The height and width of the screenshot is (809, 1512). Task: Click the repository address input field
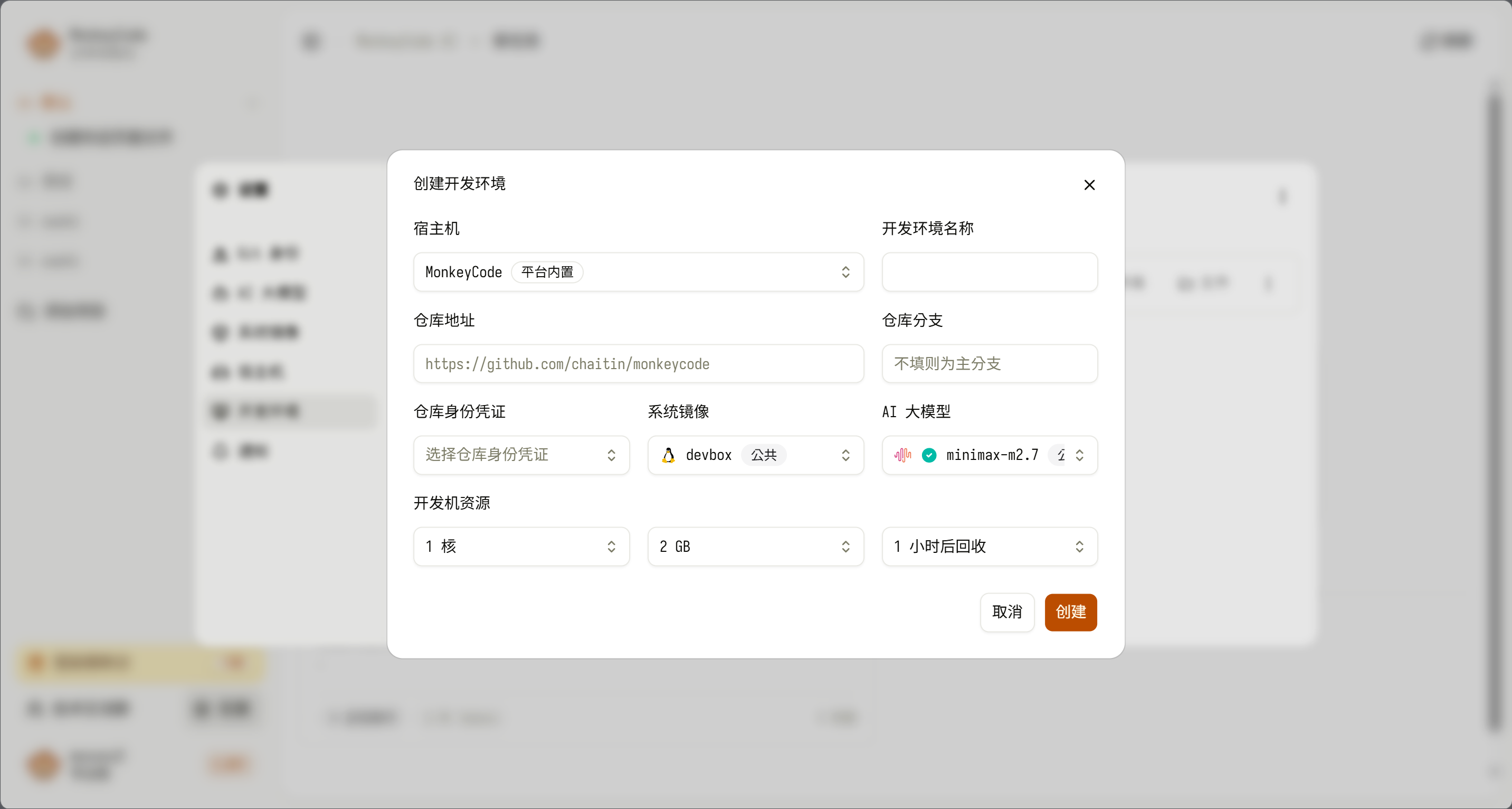pyautogui.click(x=638, y=364)
